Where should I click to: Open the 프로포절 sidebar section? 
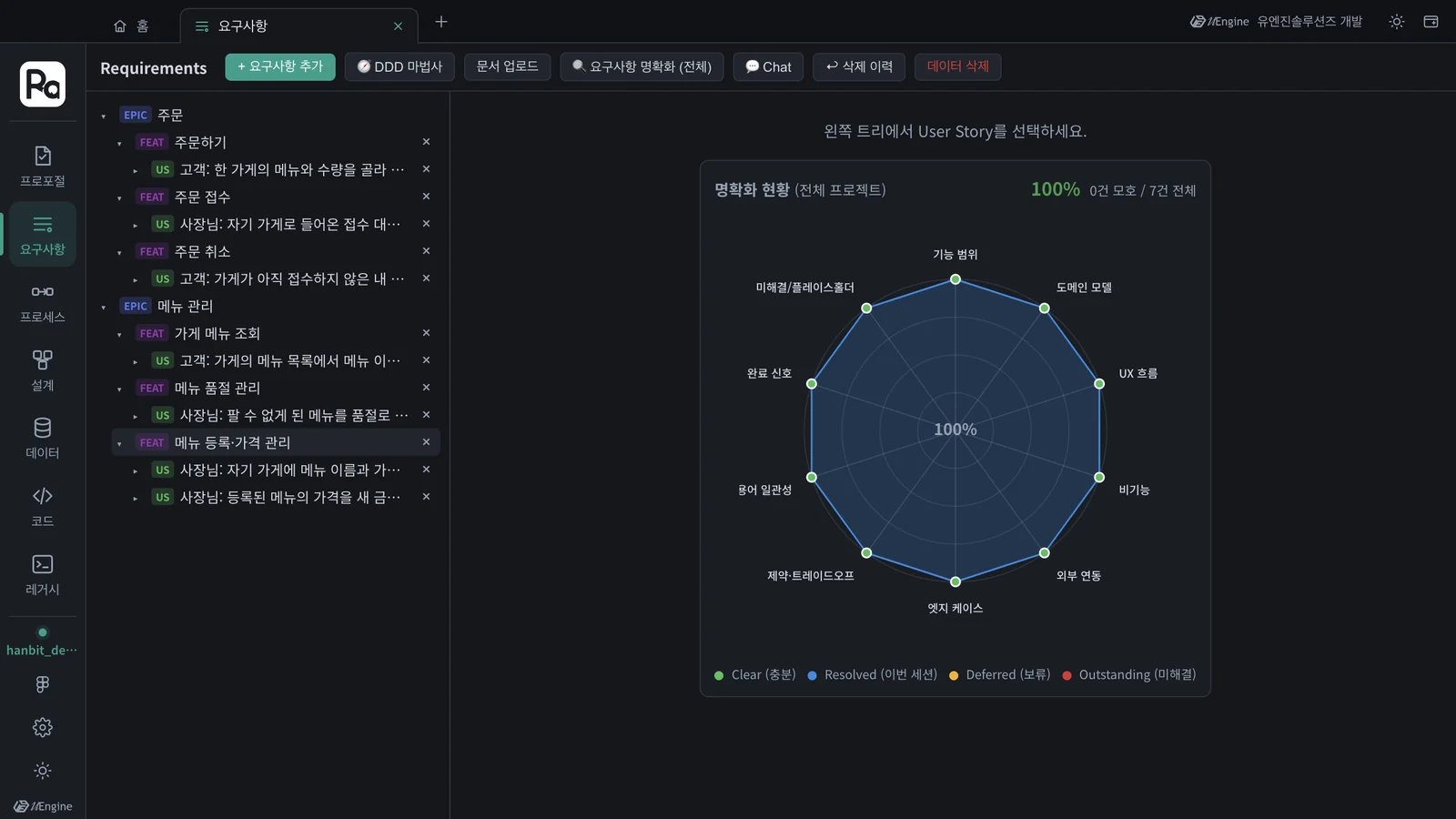(43, 166)
